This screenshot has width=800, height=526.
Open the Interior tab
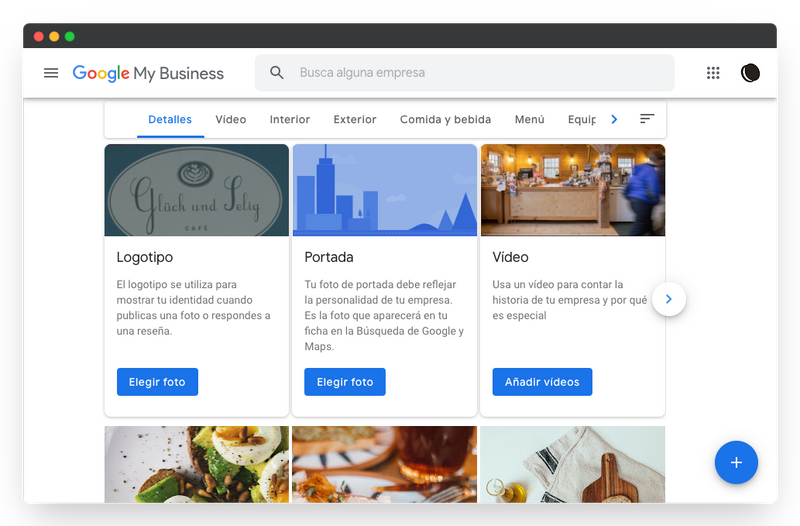290,119
